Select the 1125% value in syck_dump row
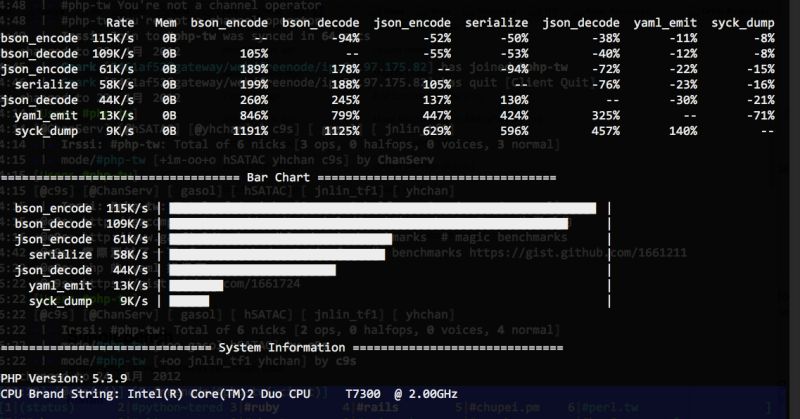Viewport: 800px width, 419px height. pos(342,131)
